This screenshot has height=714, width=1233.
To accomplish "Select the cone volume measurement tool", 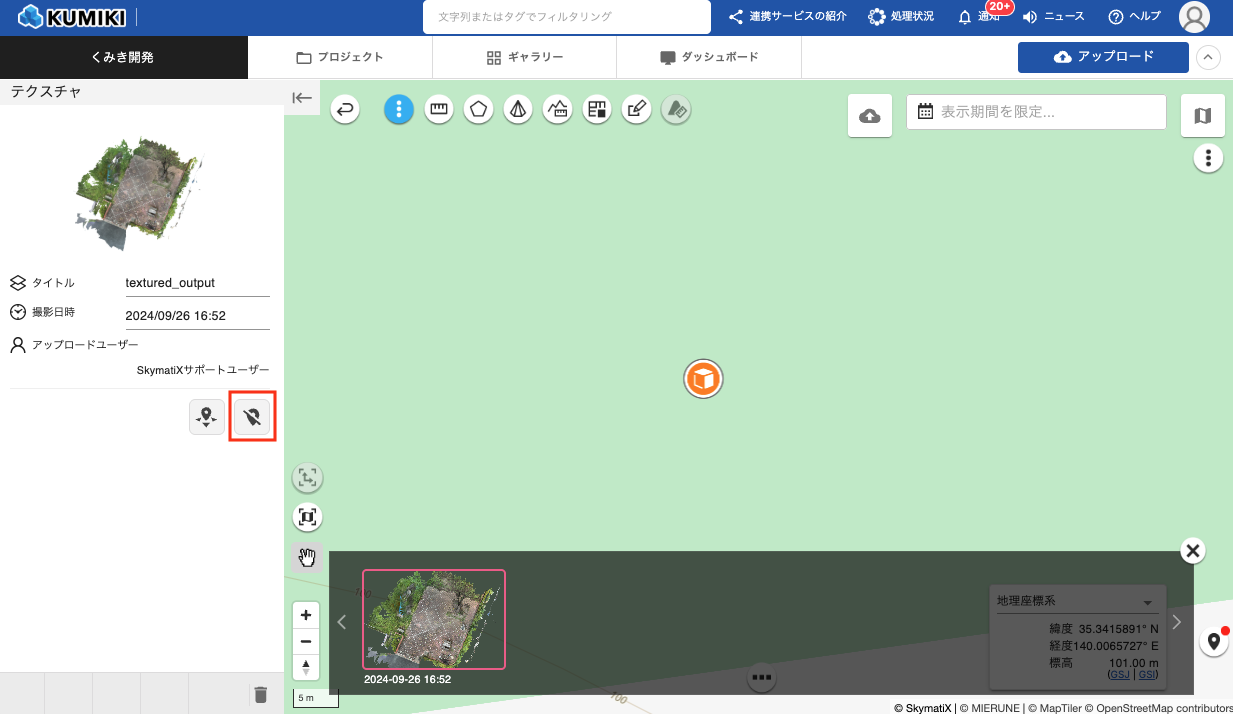I will 518,110.
